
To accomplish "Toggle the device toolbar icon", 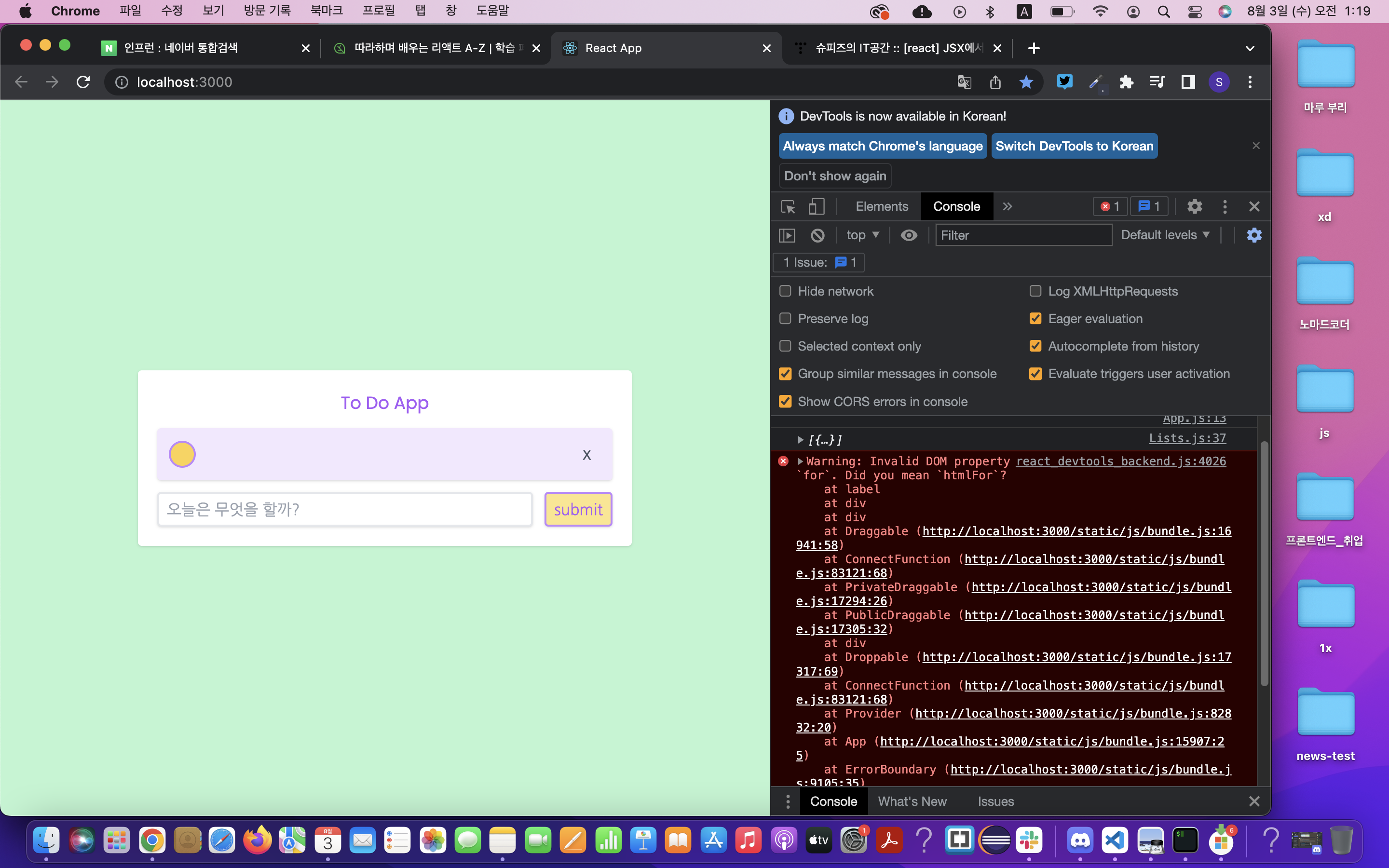I will click(x=816, y=207).
